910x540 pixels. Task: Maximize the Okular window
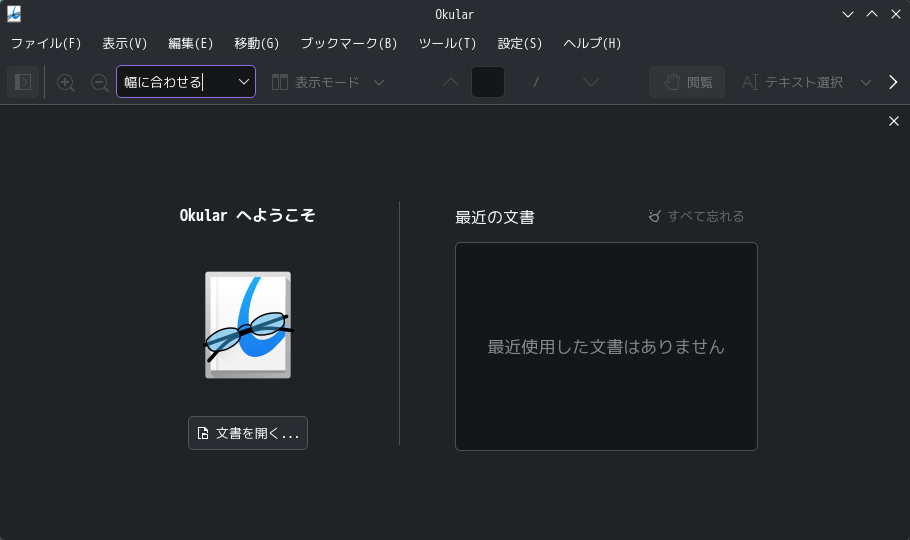(x=872, y=15)
